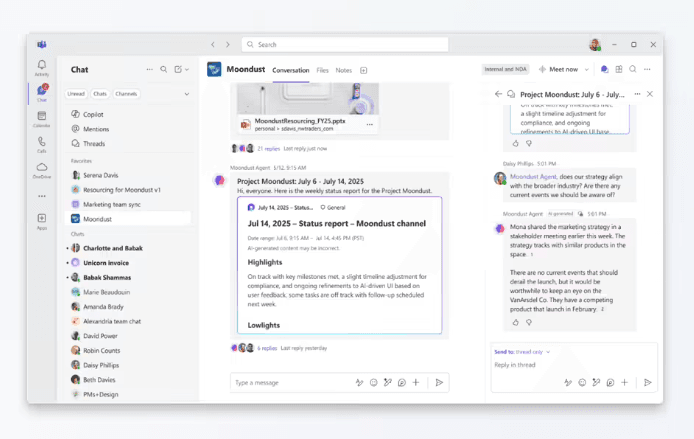Click the search magnifier in Chat header

coord(164,69)
